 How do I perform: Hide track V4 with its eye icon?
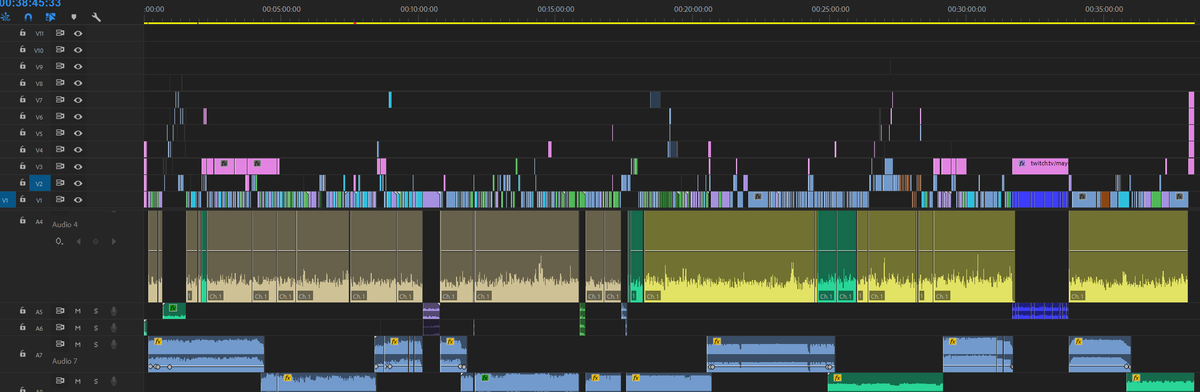pyautogui.click(x=78, y=150)
